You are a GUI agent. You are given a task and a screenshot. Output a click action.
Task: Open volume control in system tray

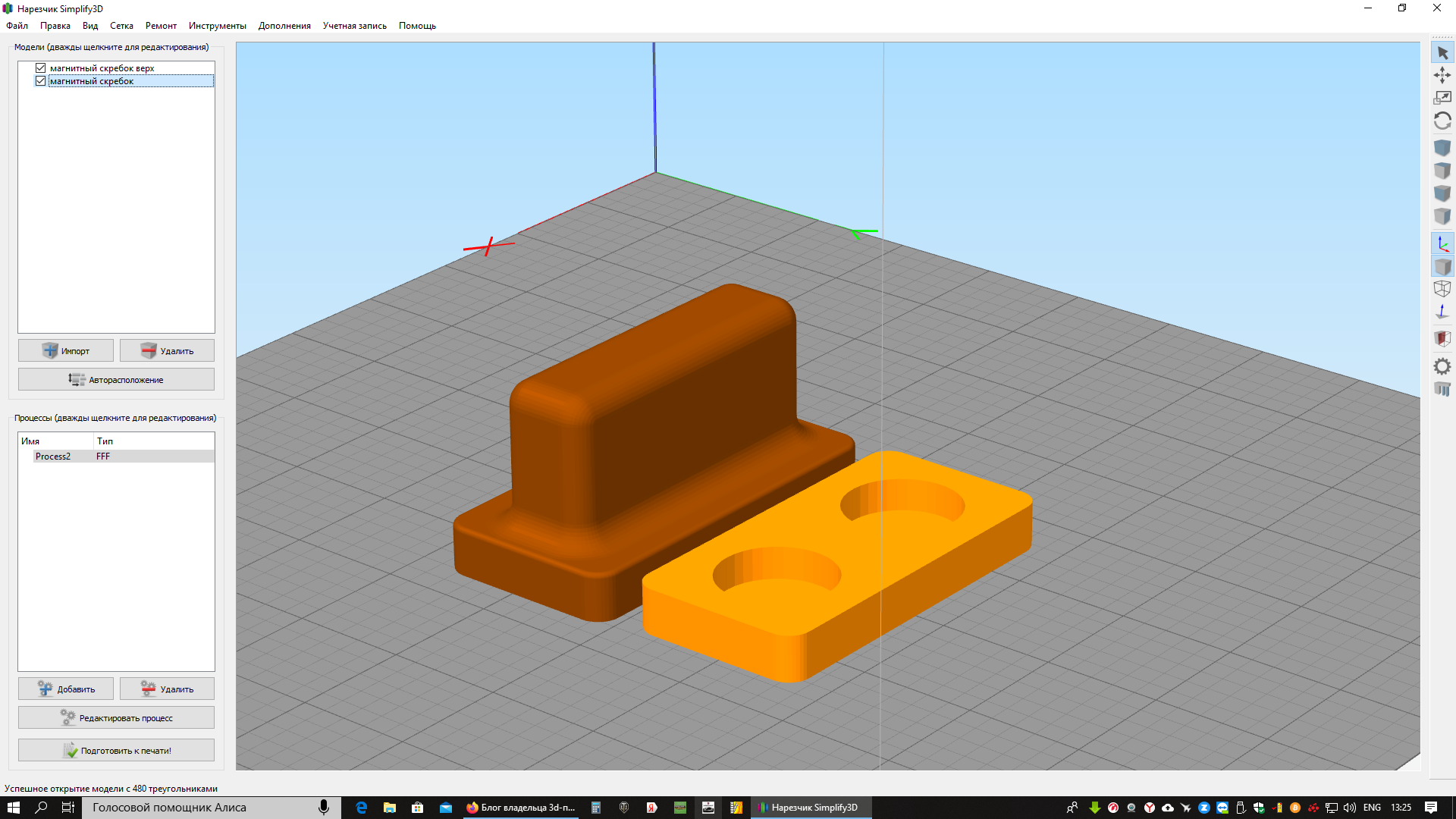[1350, 808]
